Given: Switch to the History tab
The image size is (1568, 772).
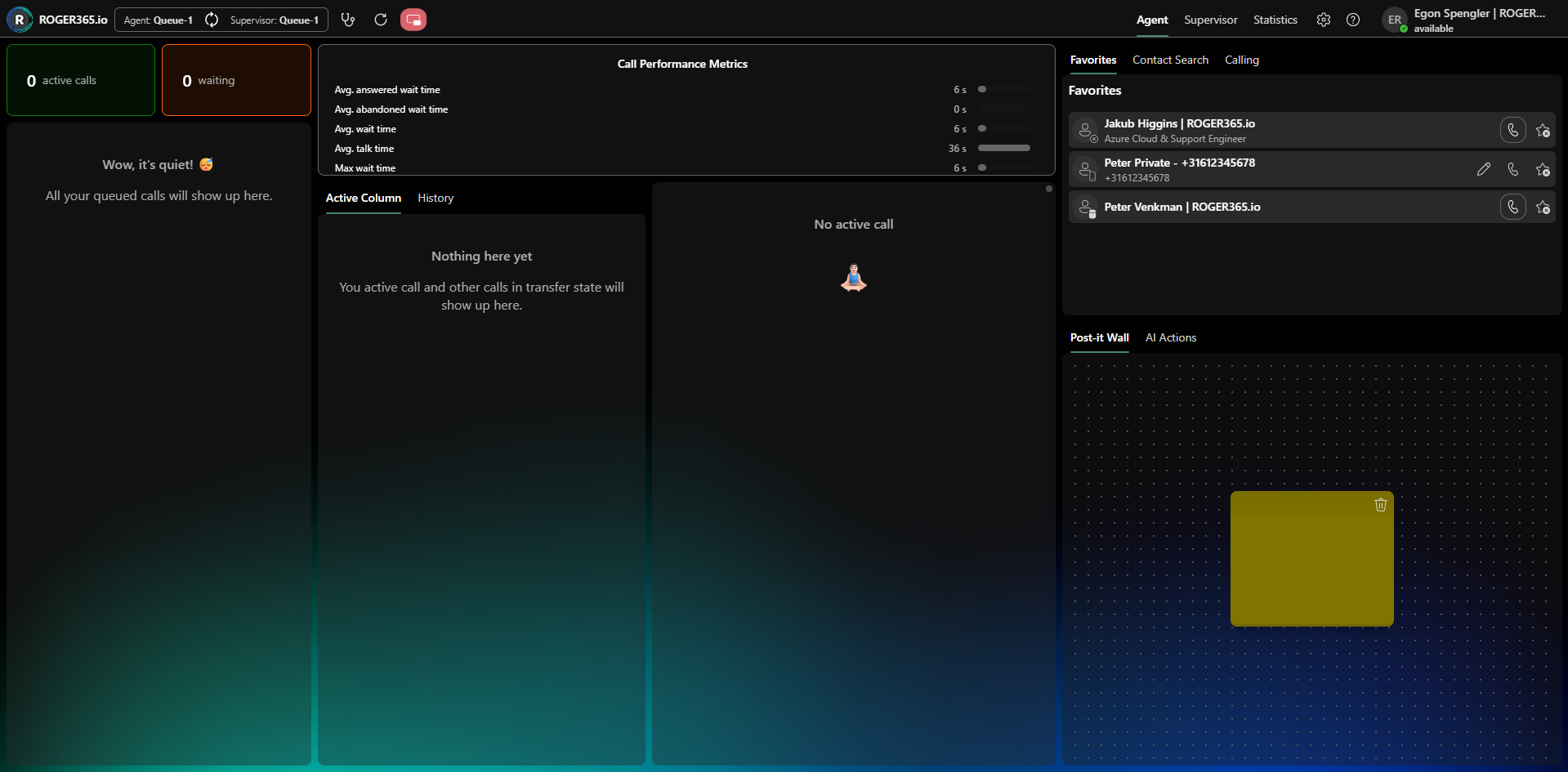Looking at the screenshot, I should pos(436,198).
